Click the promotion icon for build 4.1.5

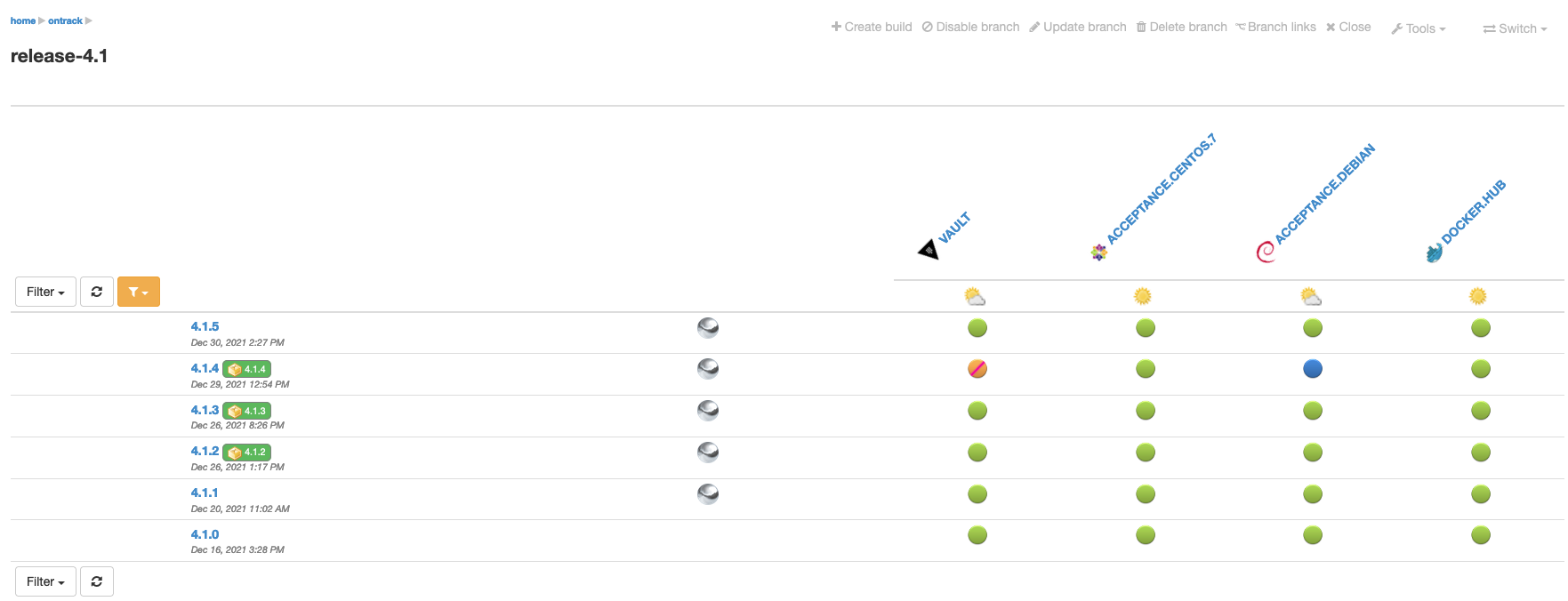708,328
